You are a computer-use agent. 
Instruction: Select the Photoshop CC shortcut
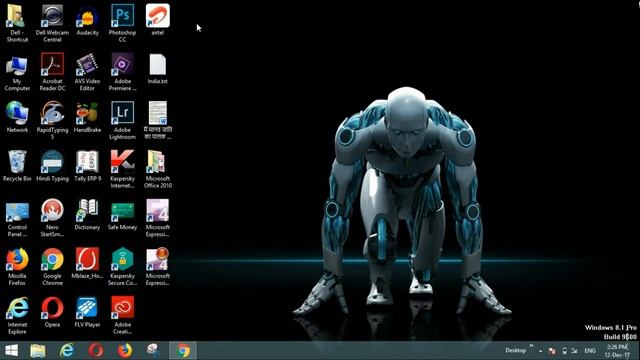[x=122, y=16]
